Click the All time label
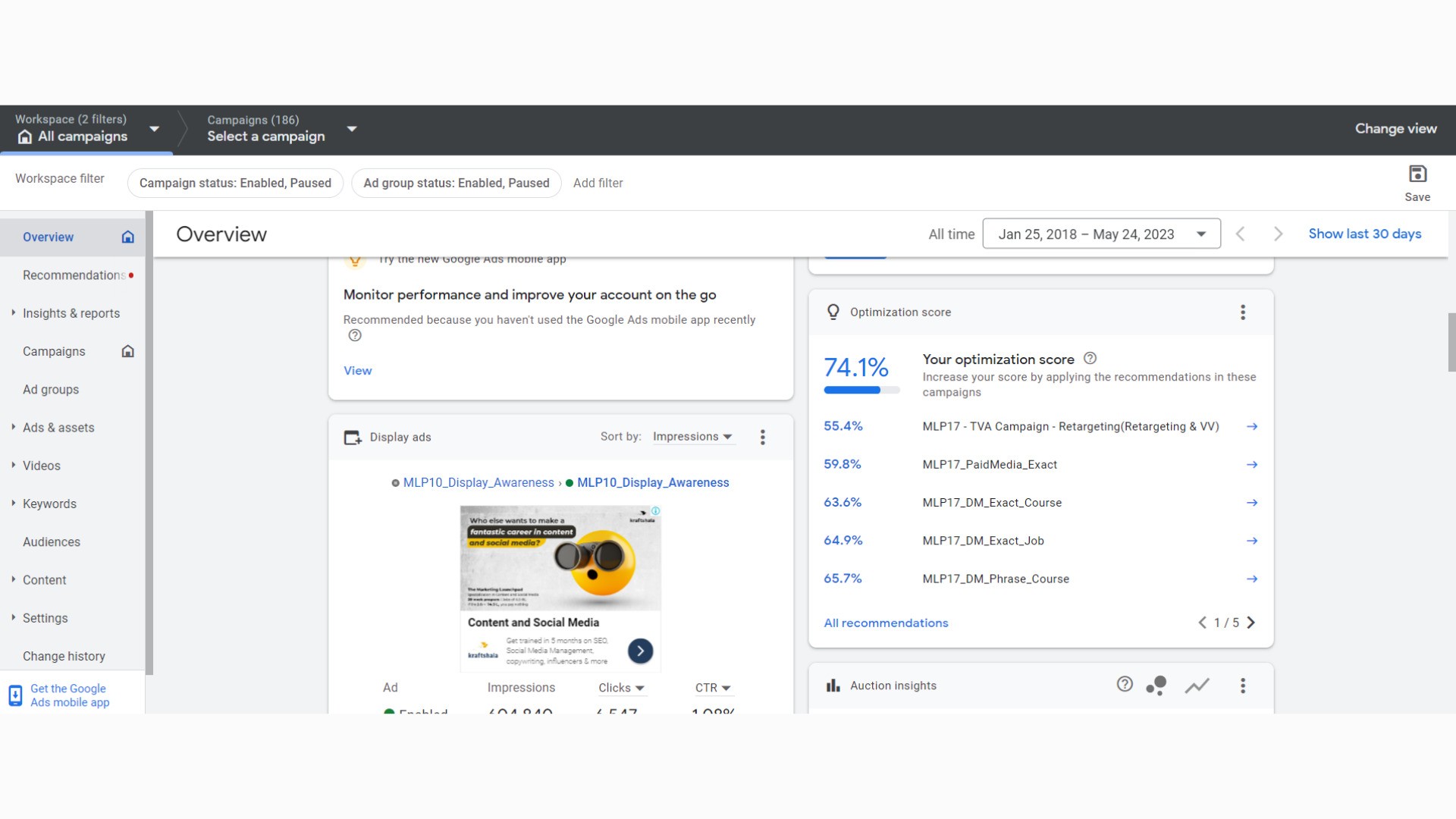 pos(952,234)
